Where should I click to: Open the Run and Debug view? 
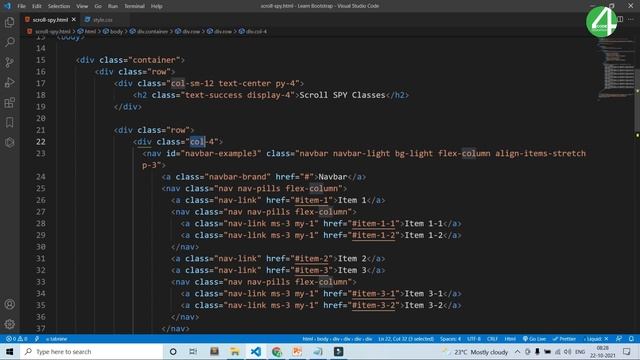[x=10, y=82]
